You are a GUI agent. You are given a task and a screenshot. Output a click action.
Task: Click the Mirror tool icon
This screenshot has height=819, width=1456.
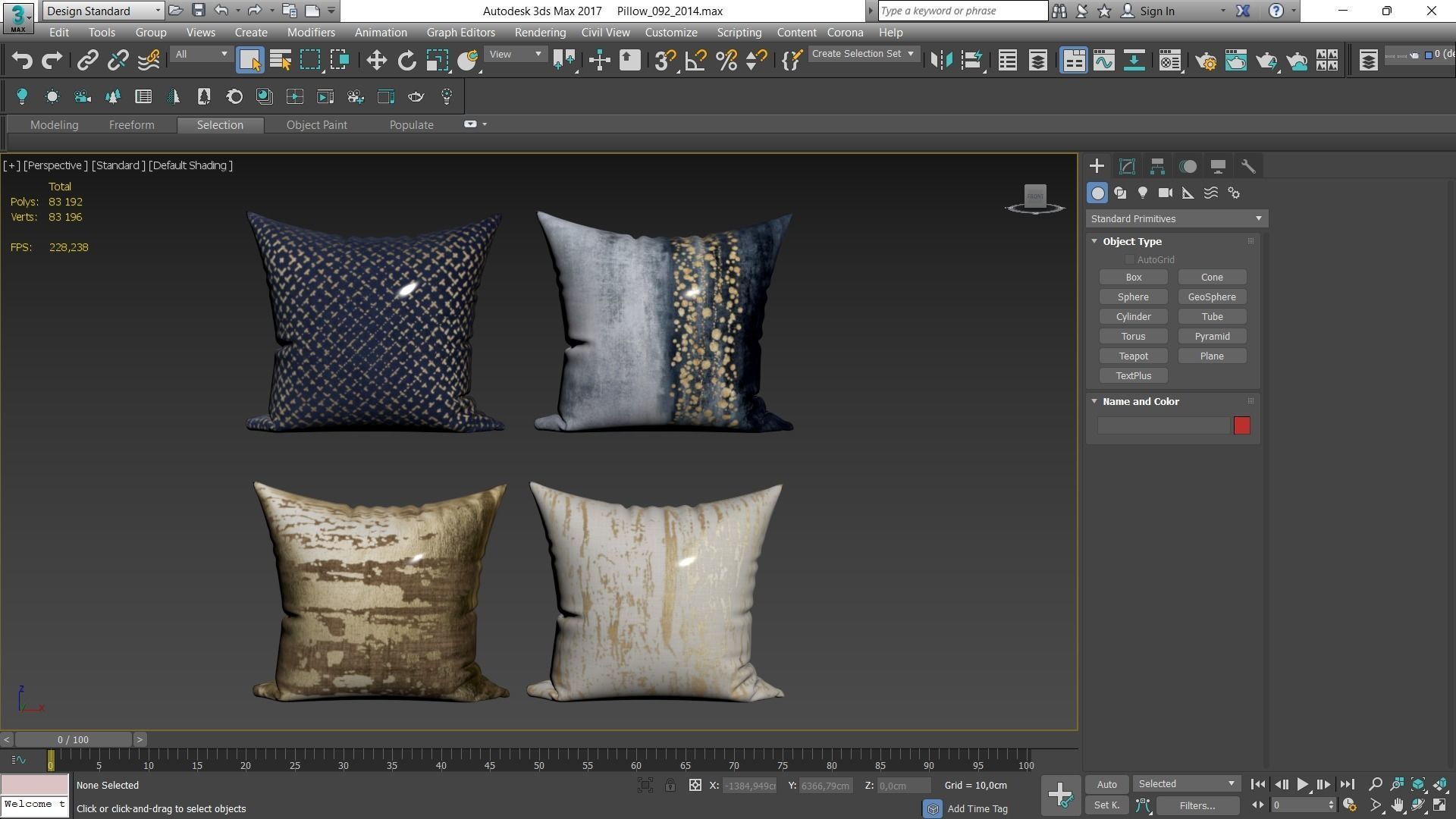(941, 61)
